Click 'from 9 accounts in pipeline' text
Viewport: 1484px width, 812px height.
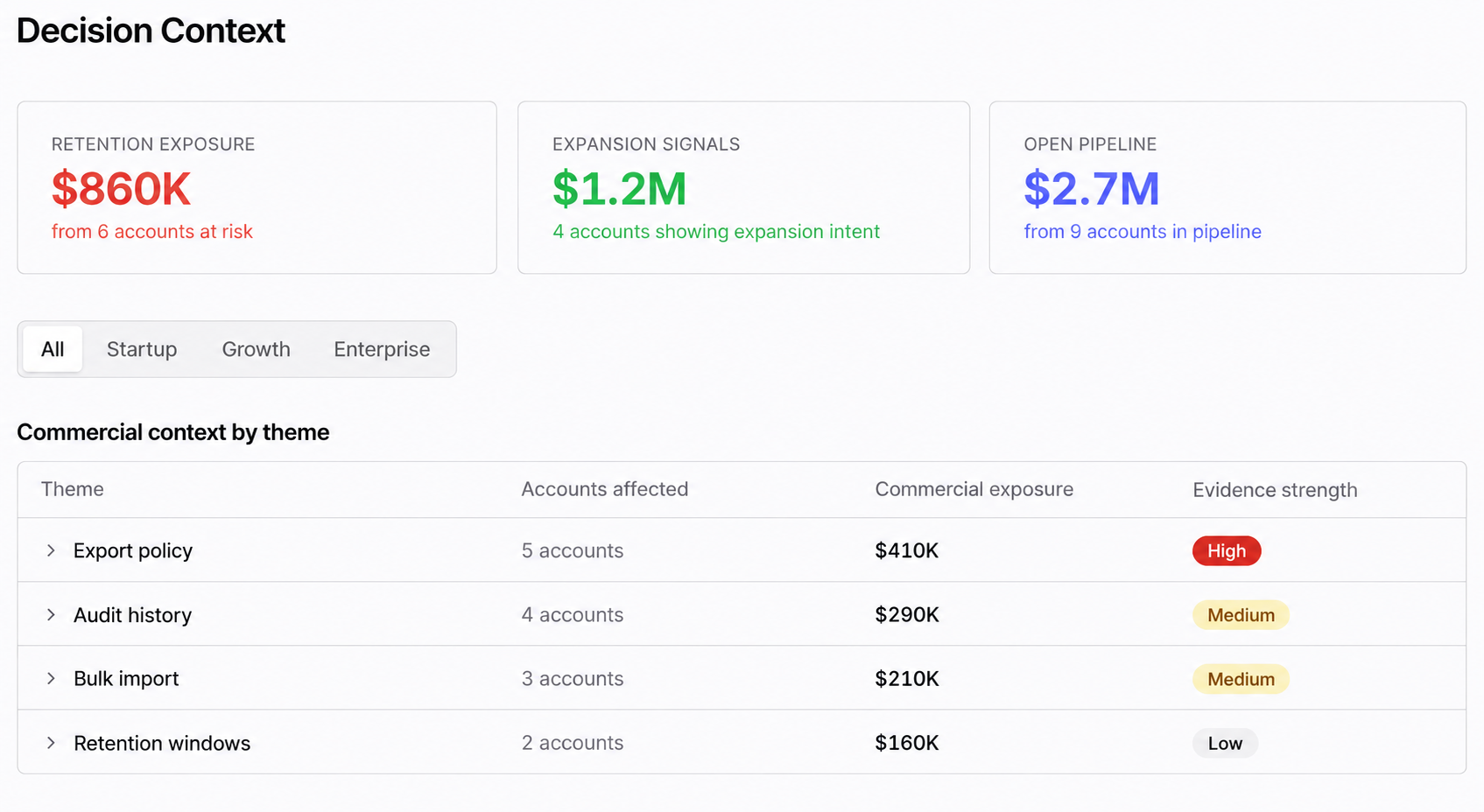point(1143,232)
